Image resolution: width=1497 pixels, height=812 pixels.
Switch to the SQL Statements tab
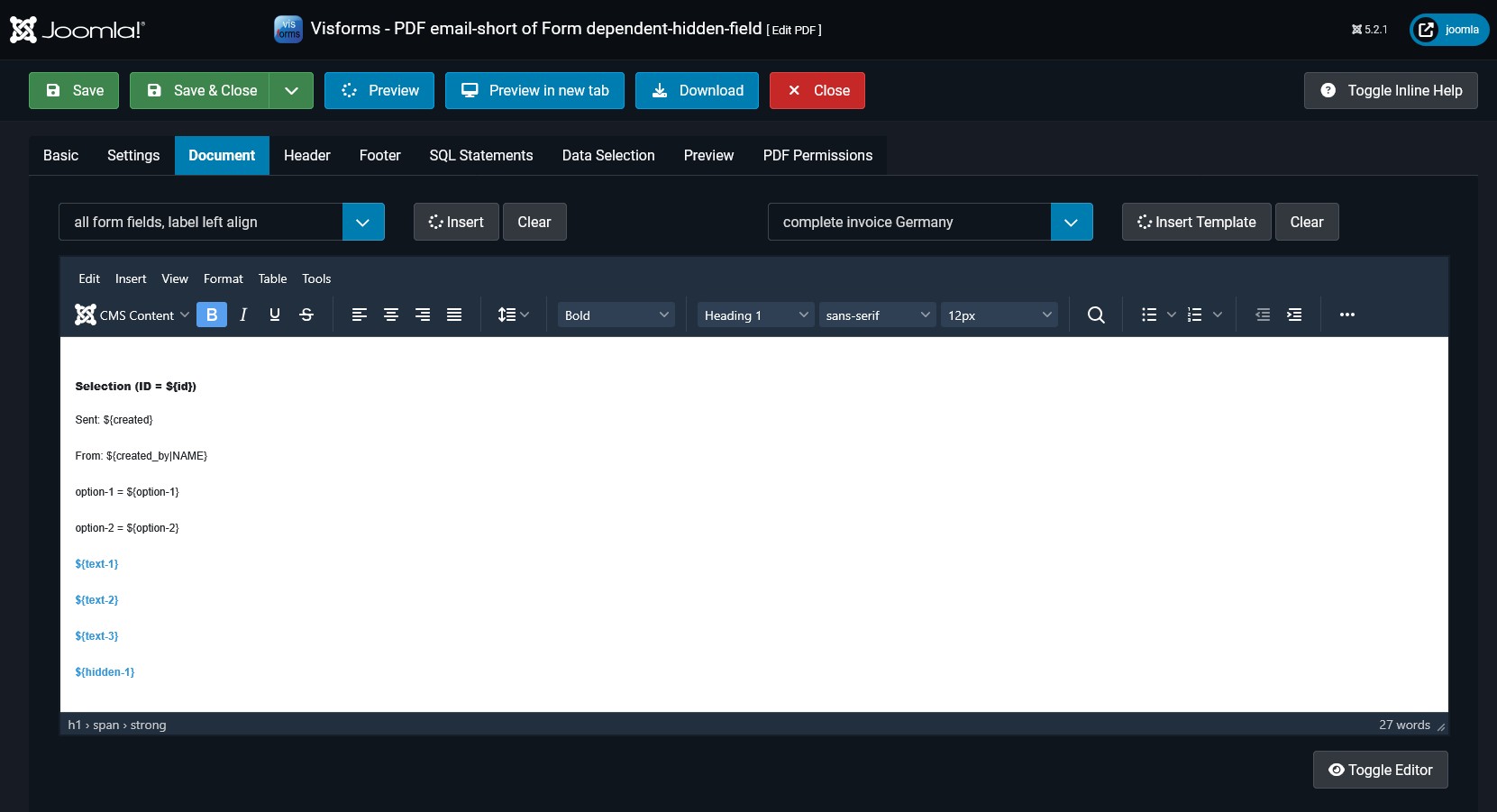click(x=481, y=155)
